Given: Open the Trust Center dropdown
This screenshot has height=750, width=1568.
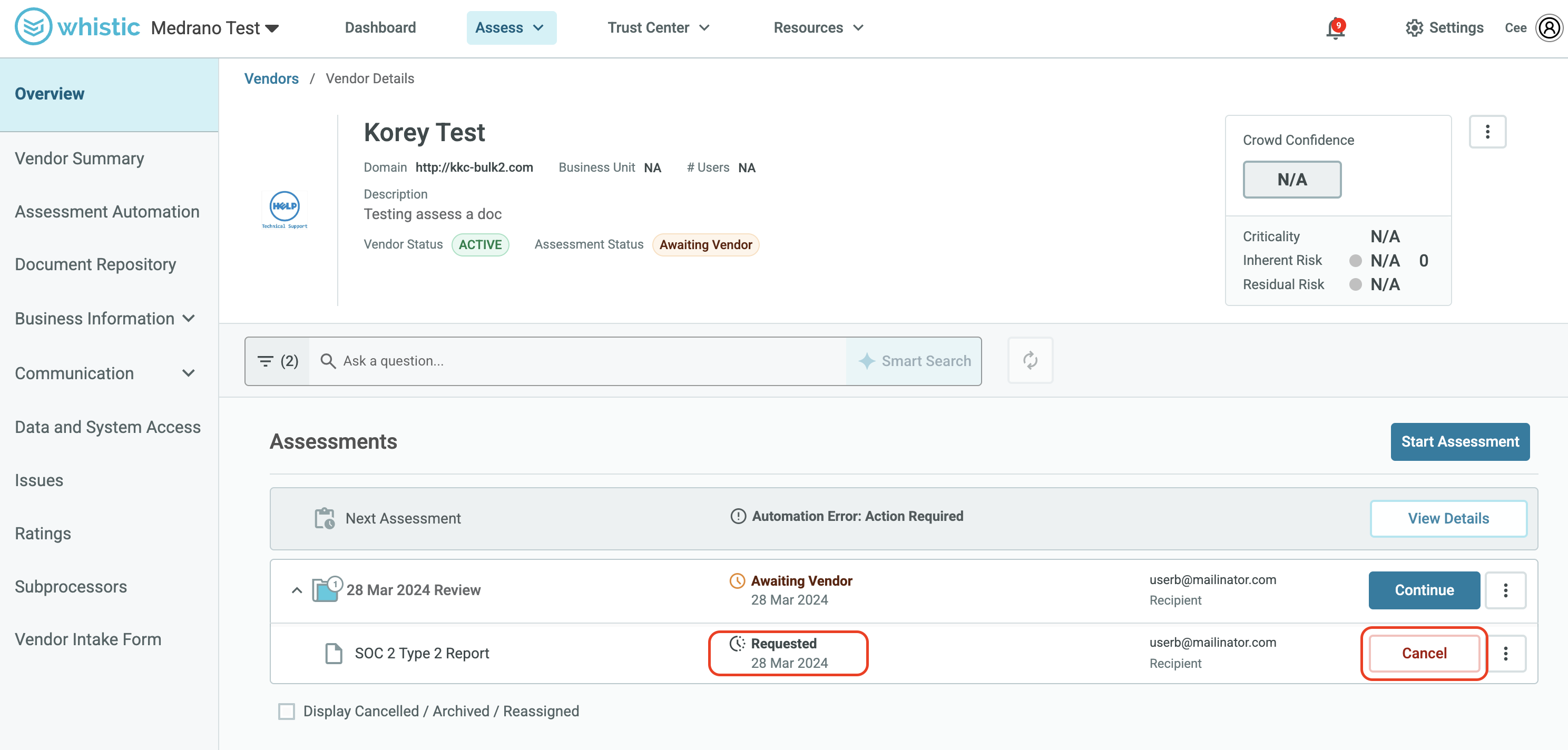Looking at the screenshot, I should click(x=659, y=28).
